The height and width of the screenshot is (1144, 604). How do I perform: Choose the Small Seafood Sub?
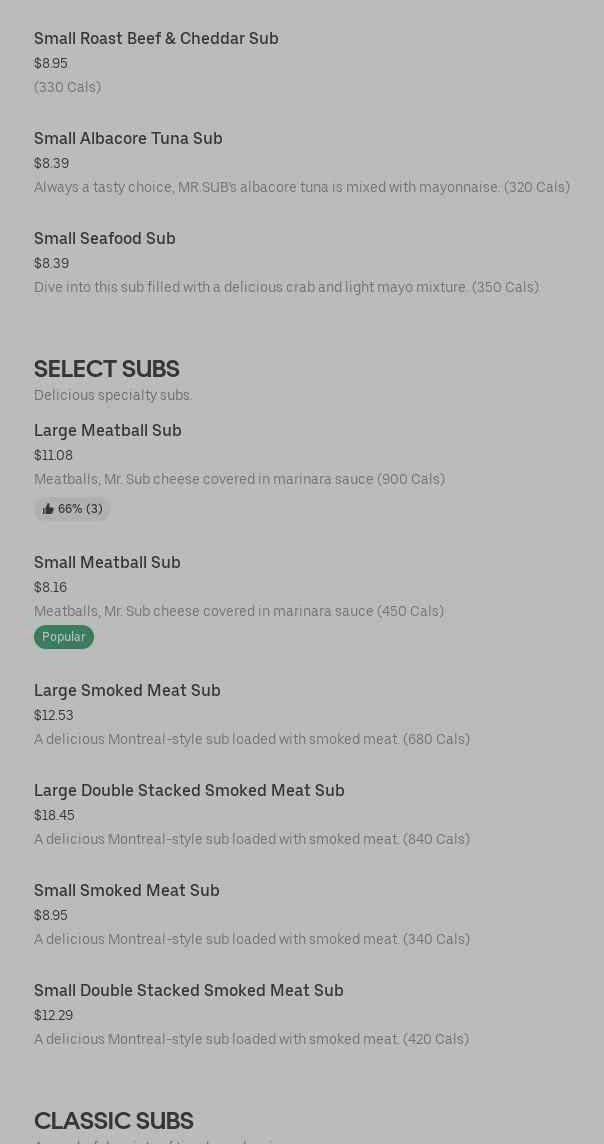tap(105, 239)
